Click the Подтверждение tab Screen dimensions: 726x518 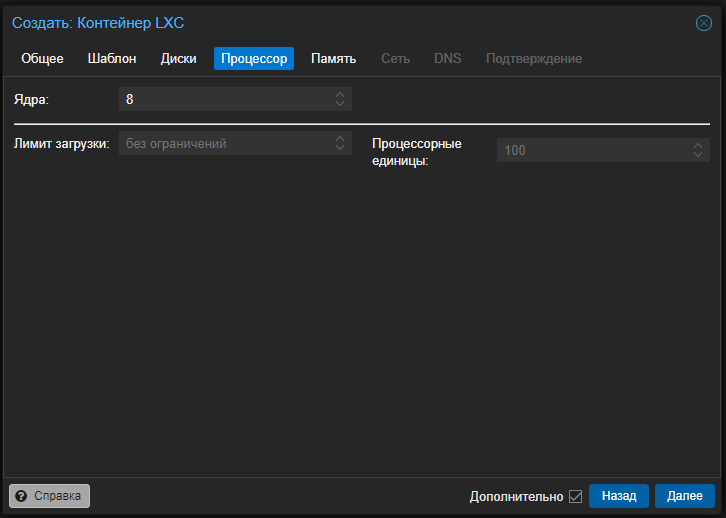click(x=534, y=58)
